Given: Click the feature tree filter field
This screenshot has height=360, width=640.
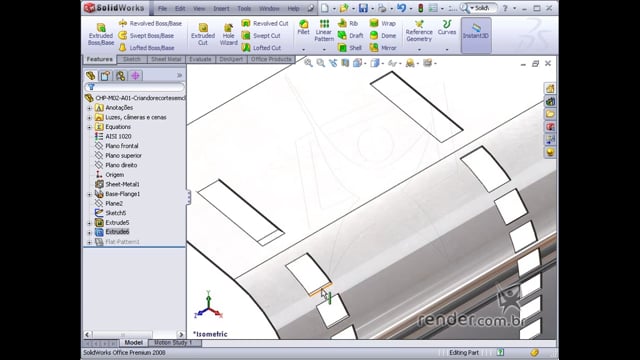Looking at the screenshot, I should [x=135, y=87].
